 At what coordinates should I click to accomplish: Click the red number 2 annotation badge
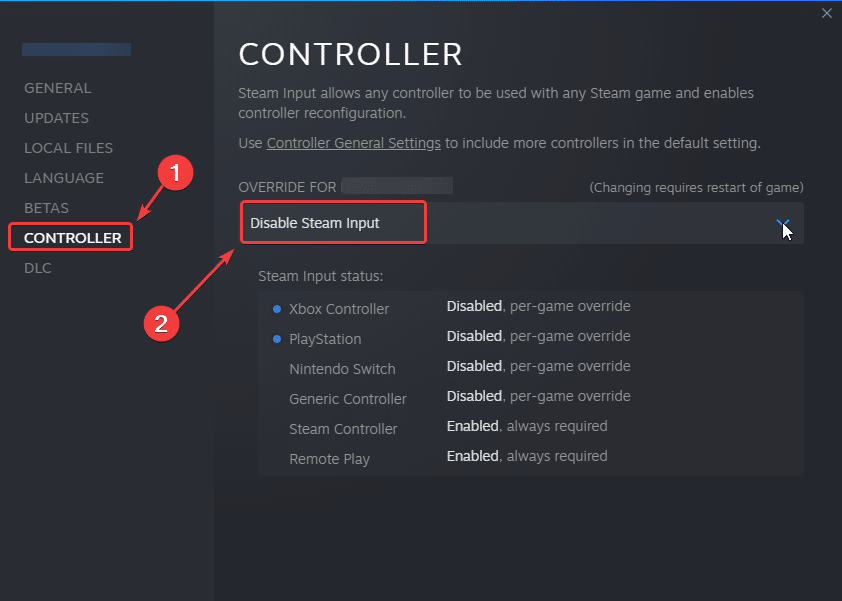tap(159, 323)
